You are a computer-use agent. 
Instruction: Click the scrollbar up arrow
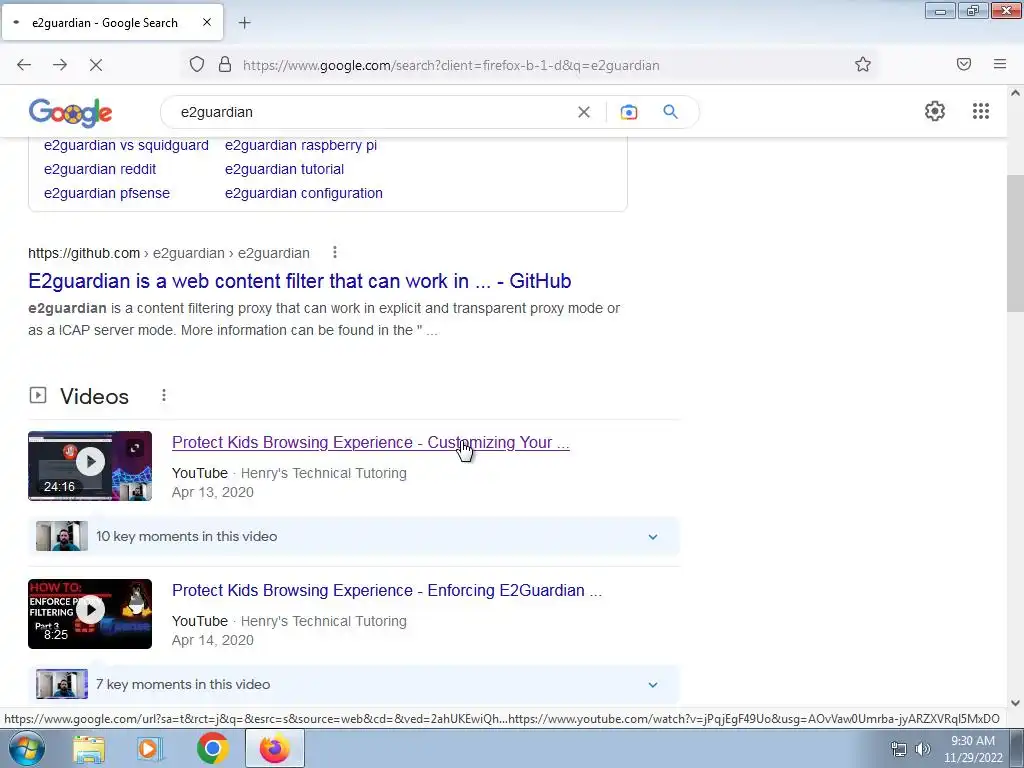pos(1015,93)
